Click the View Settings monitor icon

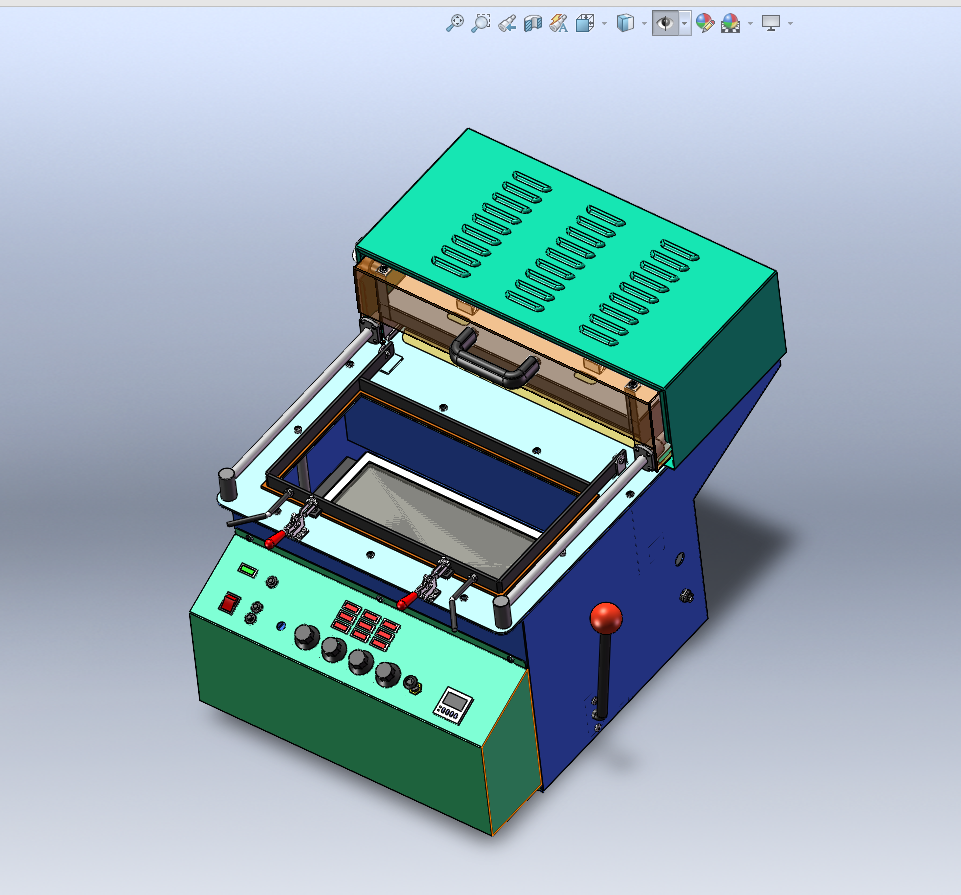pyautogui.click(x=771, y=23)
